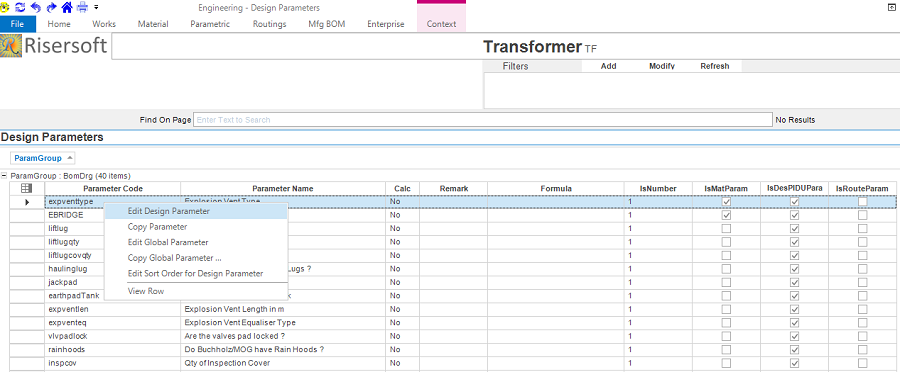Select 'Explosion Vent Equaliser Type' name cell
Viewport: 900px width, 372px height.
(283, 323)
